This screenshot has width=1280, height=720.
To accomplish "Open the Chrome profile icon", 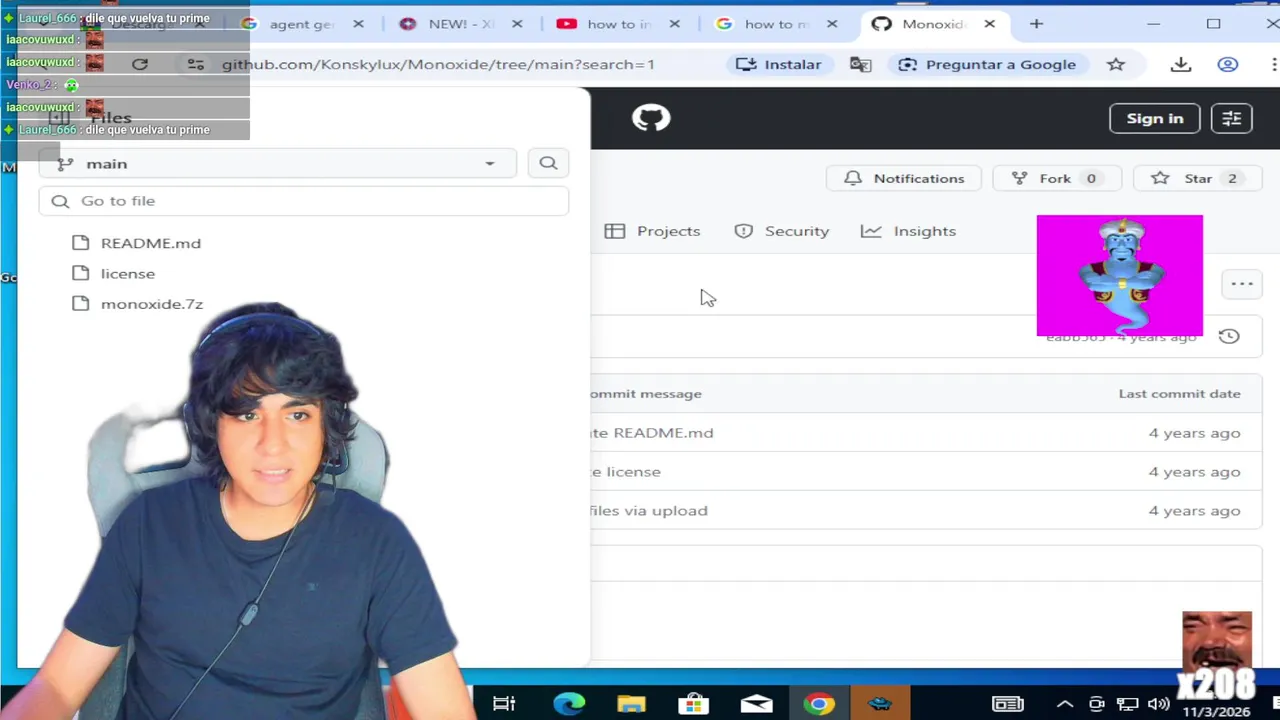I will click(x=1228, y=64).
